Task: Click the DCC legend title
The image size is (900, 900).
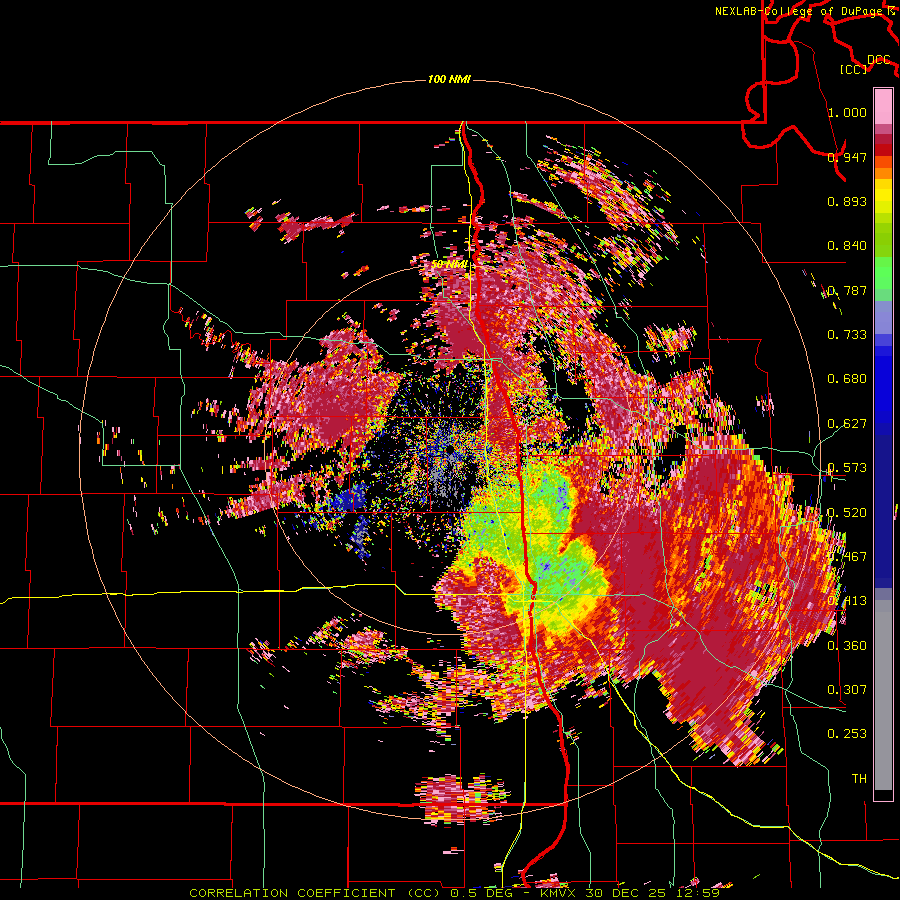Action: pos(878,60)
